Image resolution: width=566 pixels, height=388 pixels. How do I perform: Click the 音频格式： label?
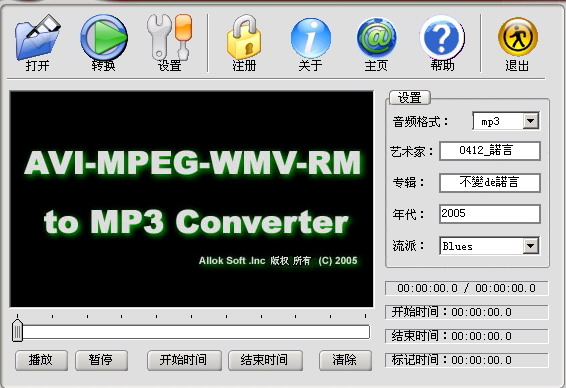(x=420, y=121)
